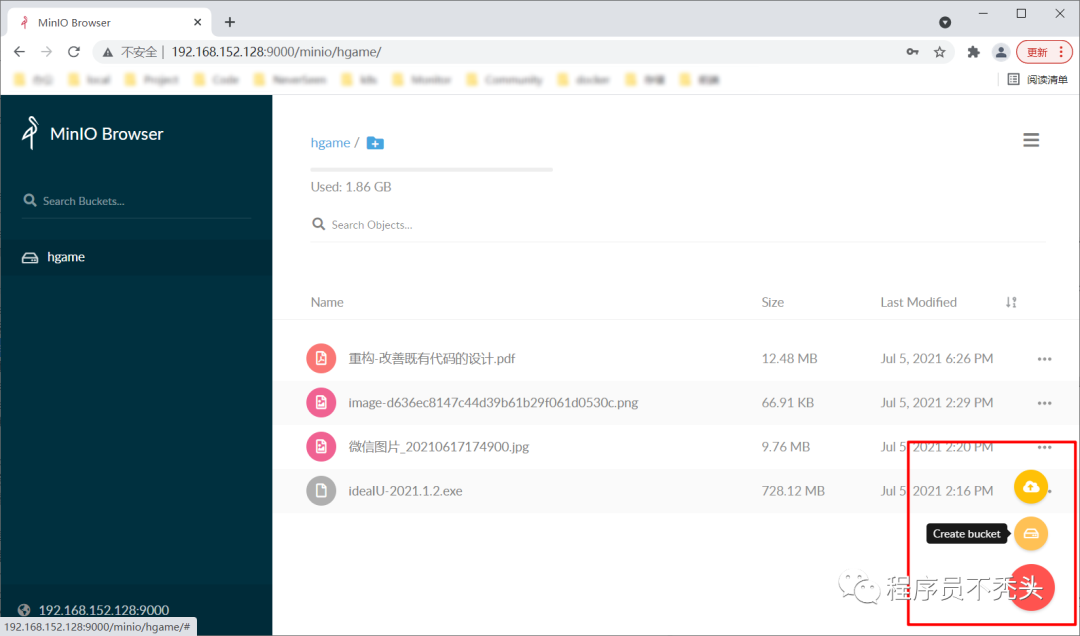Viewport: 1080px width, 636px height.
Task: Select the hgame bucket in the sidebar
Action: [x=136, y=257]
